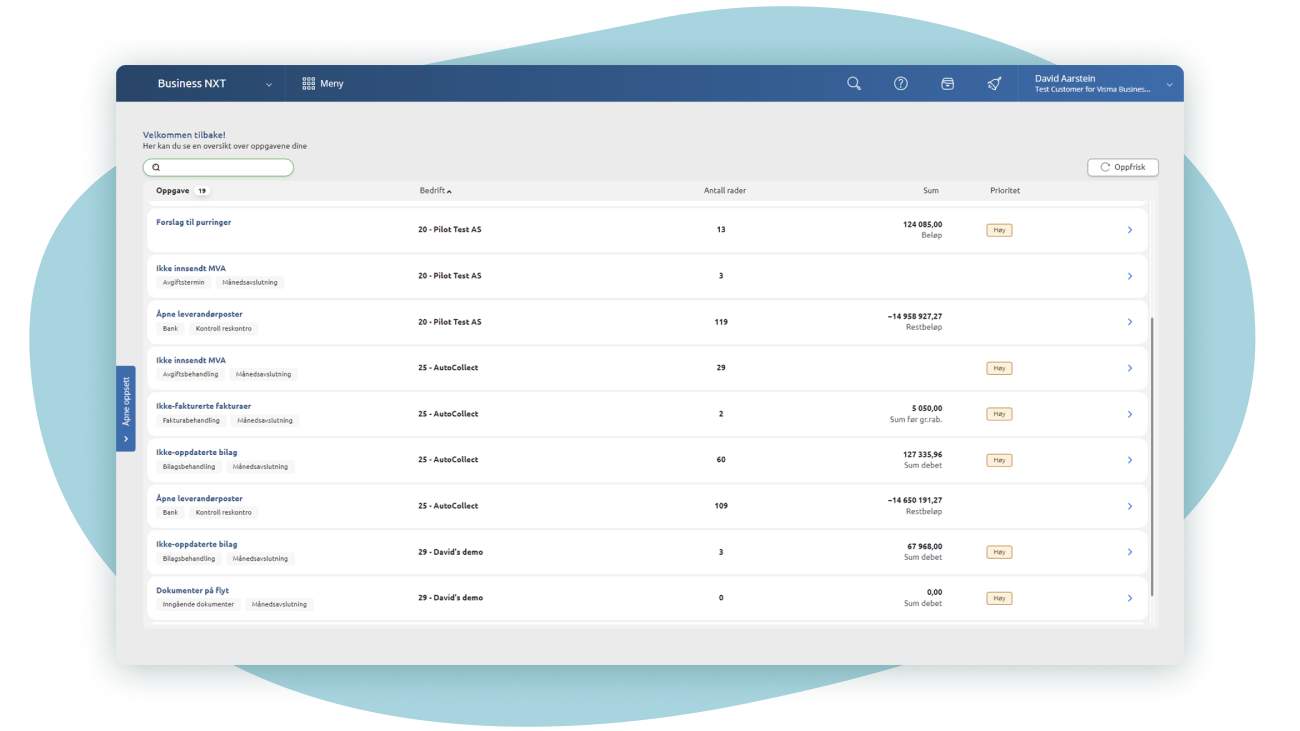Screen dimensions: 1300x731
Task: Click the Oppfrisk refresh button
Action: [1122, 167]
